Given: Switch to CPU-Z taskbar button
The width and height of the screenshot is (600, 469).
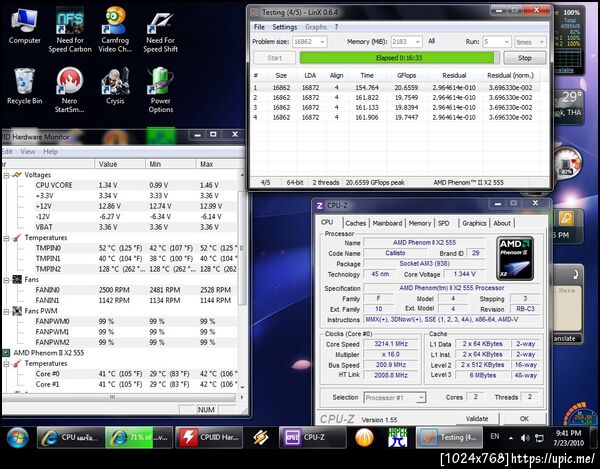Looking at the screenshot, I should point(313,437).
